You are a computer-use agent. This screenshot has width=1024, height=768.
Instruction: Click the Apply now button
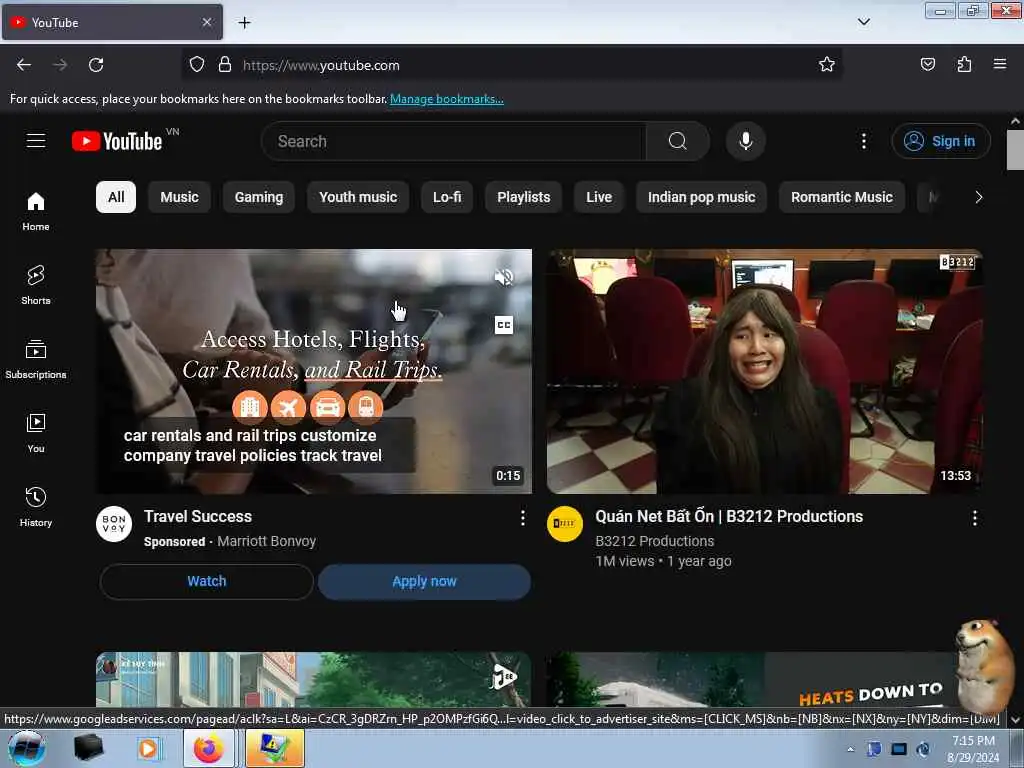424,581
